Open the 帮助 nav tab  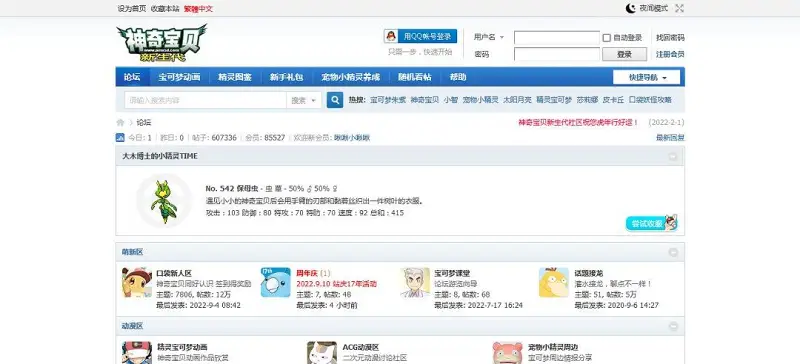tap(458, 77)
